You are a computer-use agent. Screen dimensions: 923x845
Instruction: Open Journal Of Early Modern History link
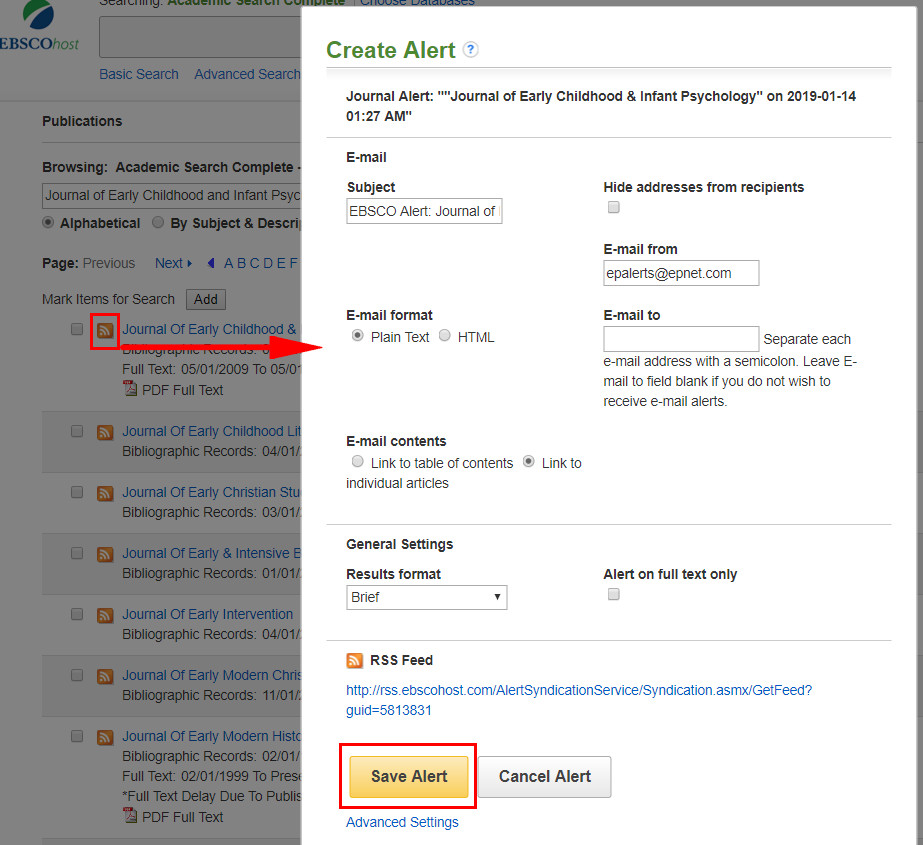pos(211,737)
